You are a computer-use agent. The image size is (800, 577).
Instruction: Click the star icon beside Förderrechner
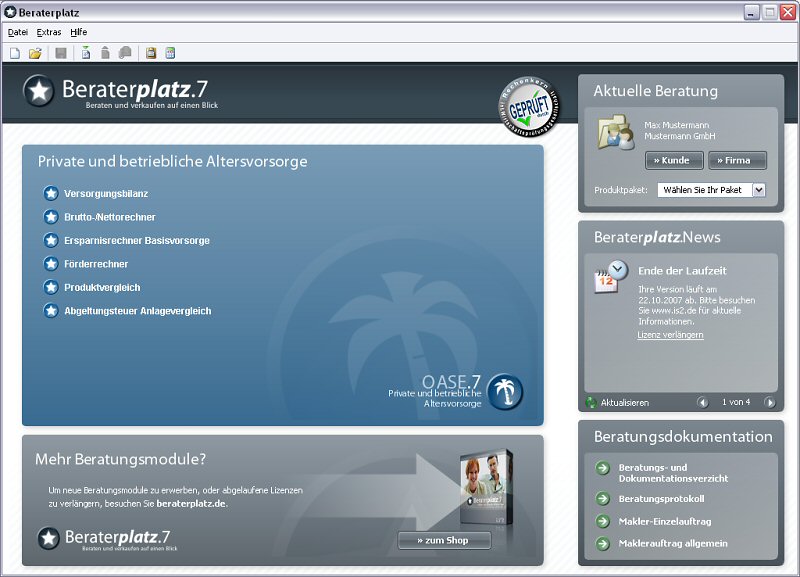(x=51, y=264)
